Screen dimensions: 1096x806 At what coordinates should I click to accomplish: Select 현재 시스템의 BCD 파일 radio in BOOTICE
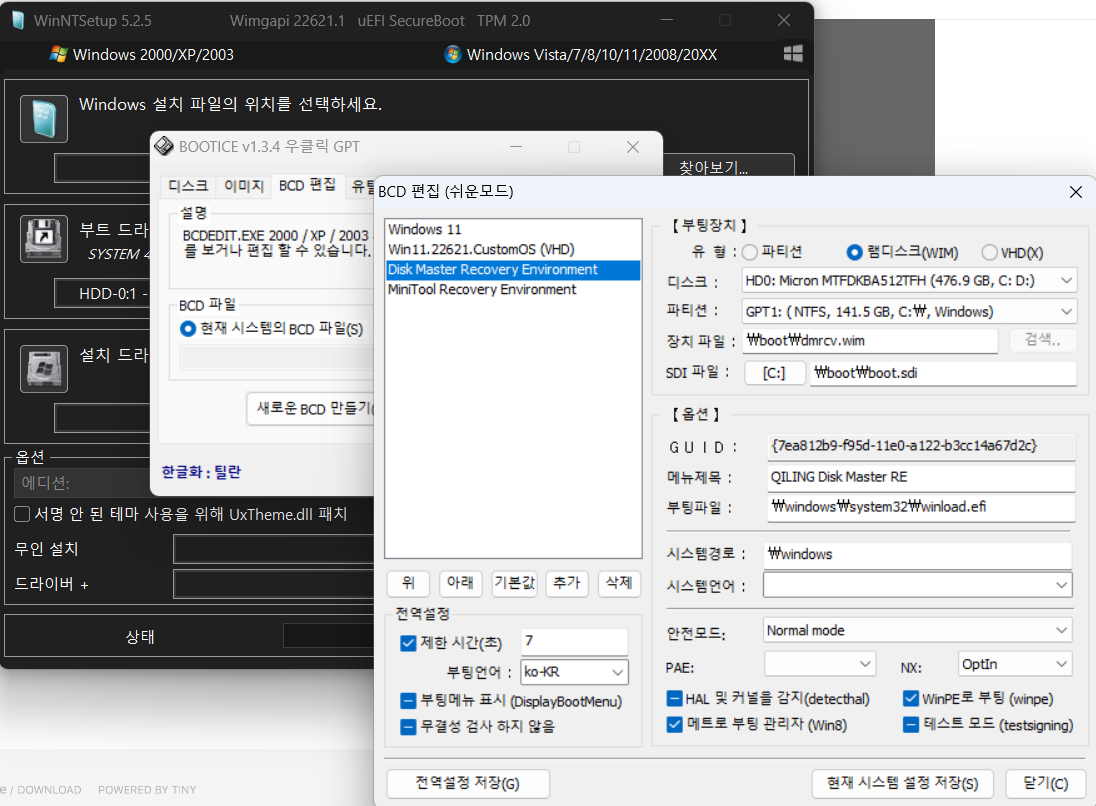point(187,329)
